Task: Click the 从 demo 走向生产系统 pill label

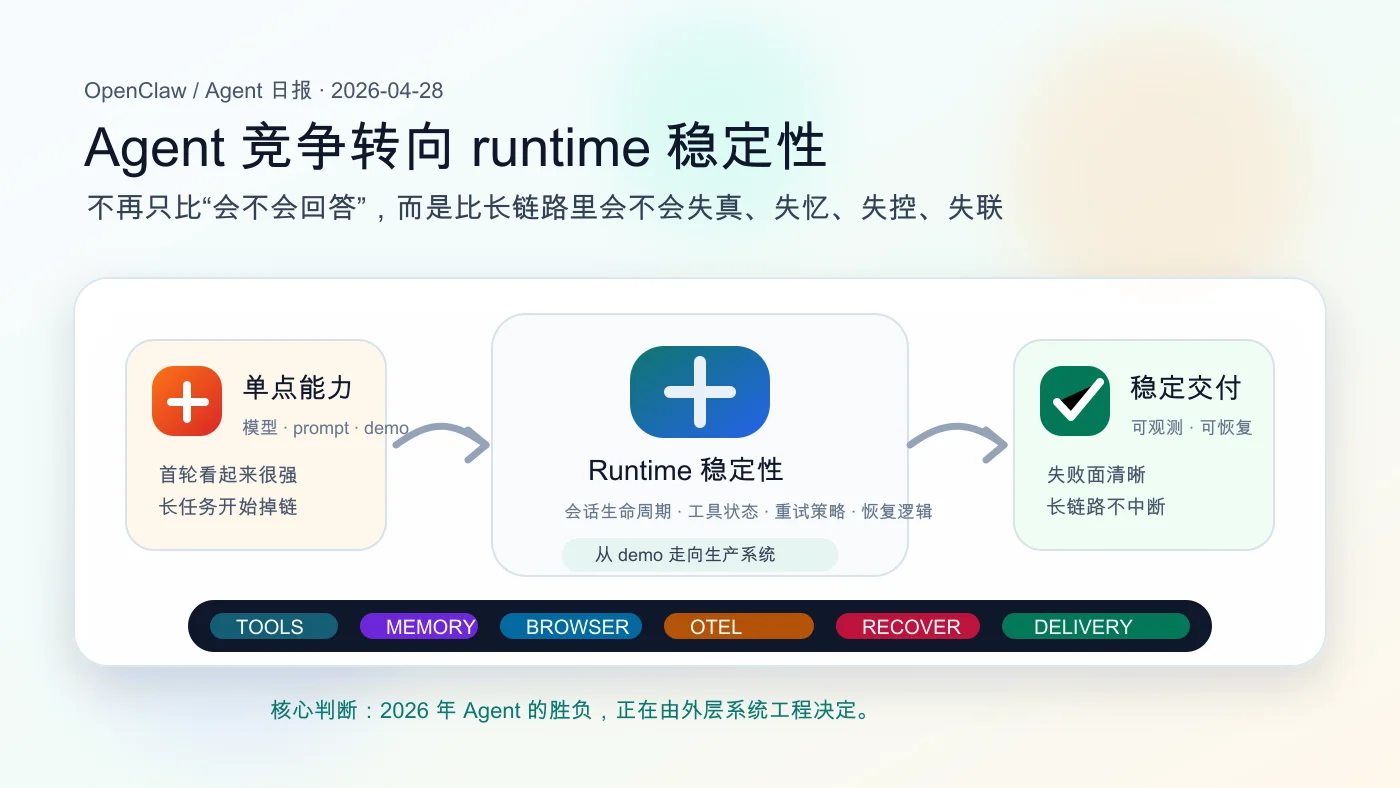Action: click(700, 555)
